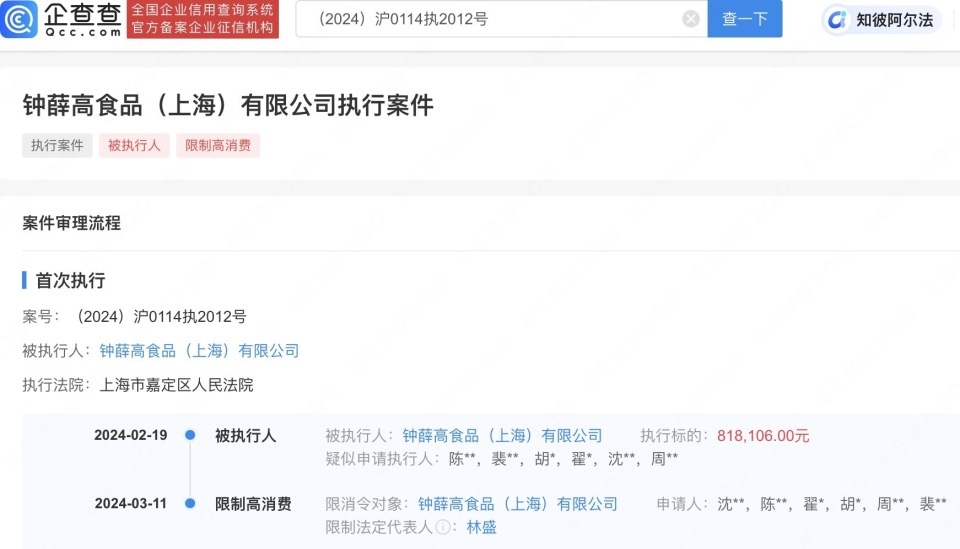Click the 知彼阿尔法 logo icon
960x549 pixels.
837,19
